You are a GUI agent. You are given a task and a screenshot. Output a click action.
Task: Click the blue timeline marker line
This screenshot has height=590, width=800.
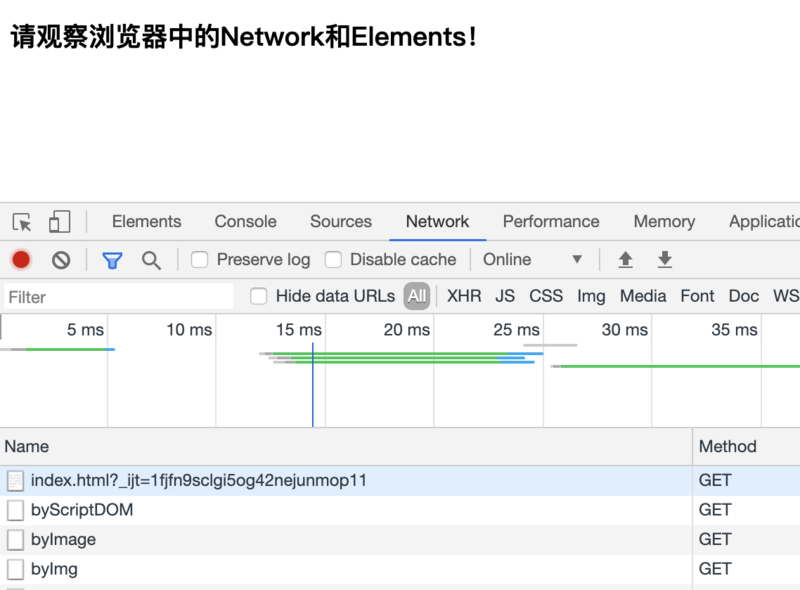point(312,390)
